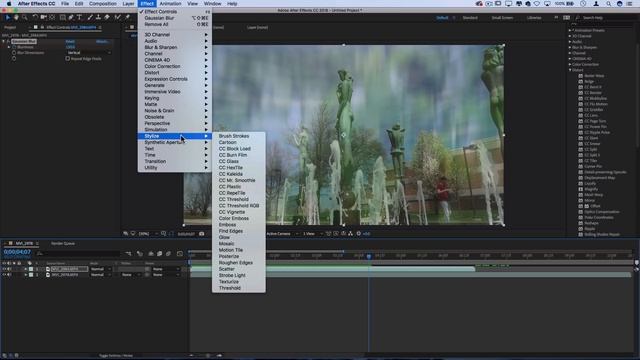This screenshot has width=640, height=360.
Task: Click the Shy layers icon in timeline
Action: click(151, 254)
